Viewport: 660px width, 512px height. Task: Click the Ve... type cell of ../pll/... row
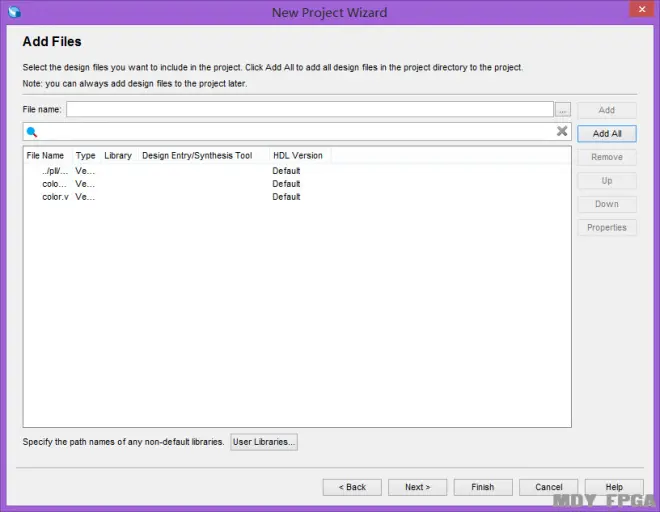point(85,171)
